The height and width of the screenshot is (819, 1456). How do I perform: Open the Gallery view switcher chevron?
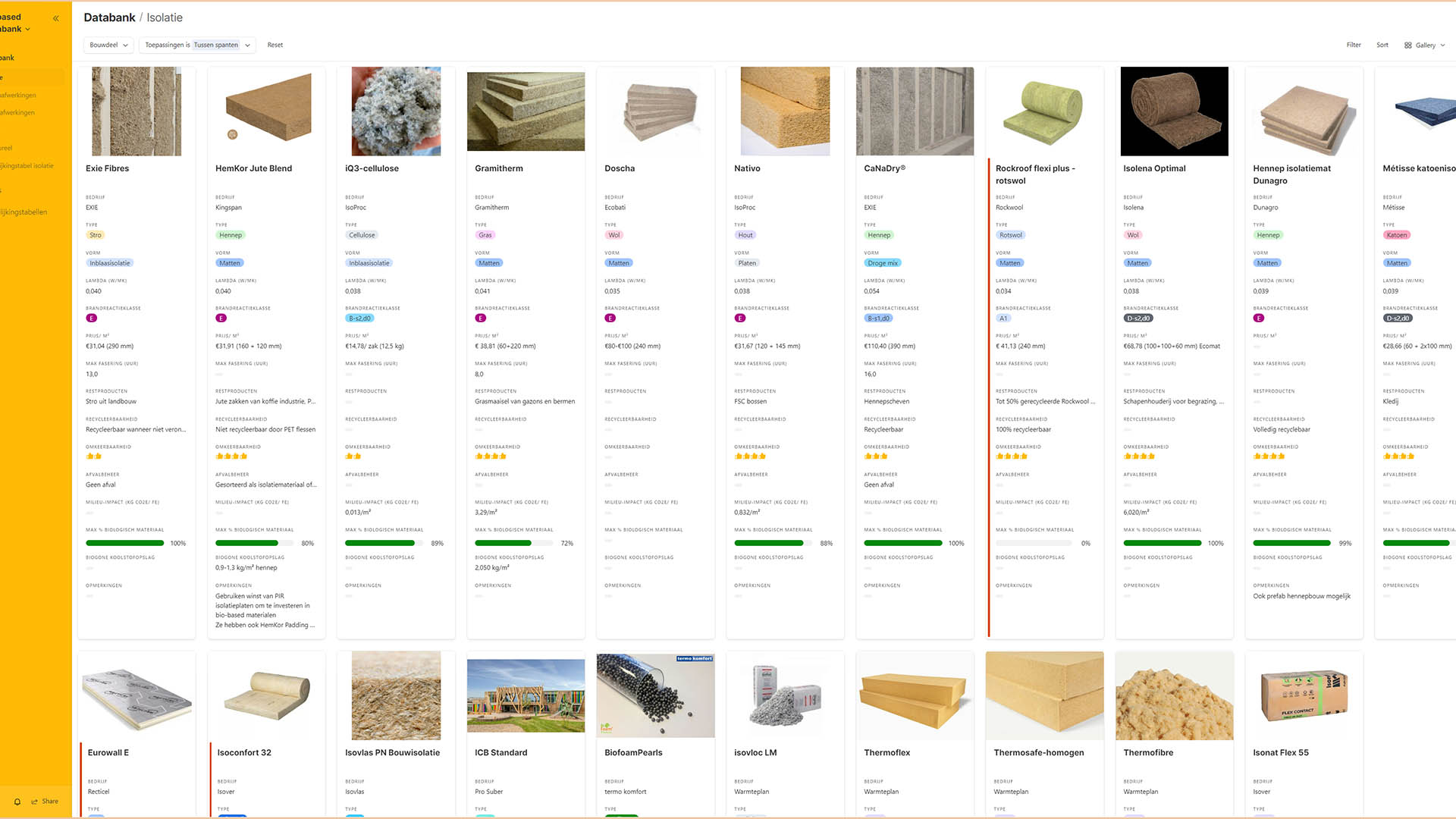click(1442, 45)
